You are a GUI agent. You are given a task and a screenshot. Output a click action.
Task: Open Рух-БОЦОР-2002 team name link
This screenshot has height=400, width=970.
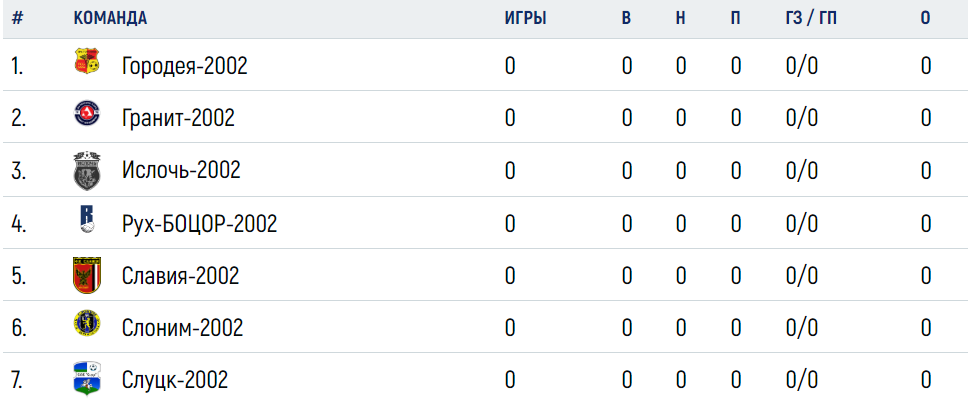tap(199, 224)
